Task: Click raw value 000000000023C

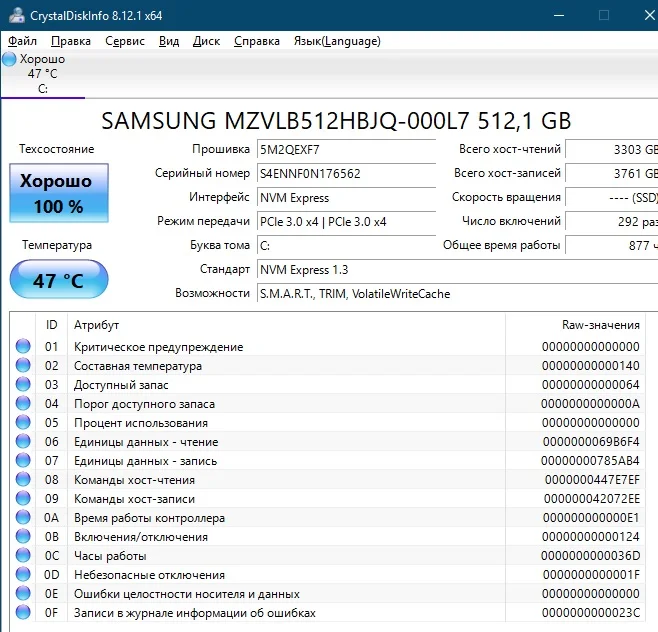Action: (x=591, y=613)
